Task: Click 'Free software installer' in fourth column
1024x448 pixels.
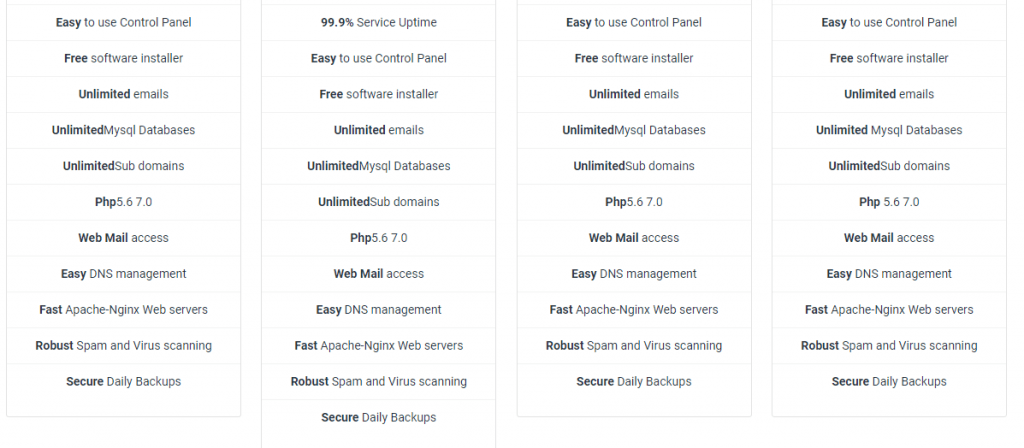Action: click(x=889, y=58)
